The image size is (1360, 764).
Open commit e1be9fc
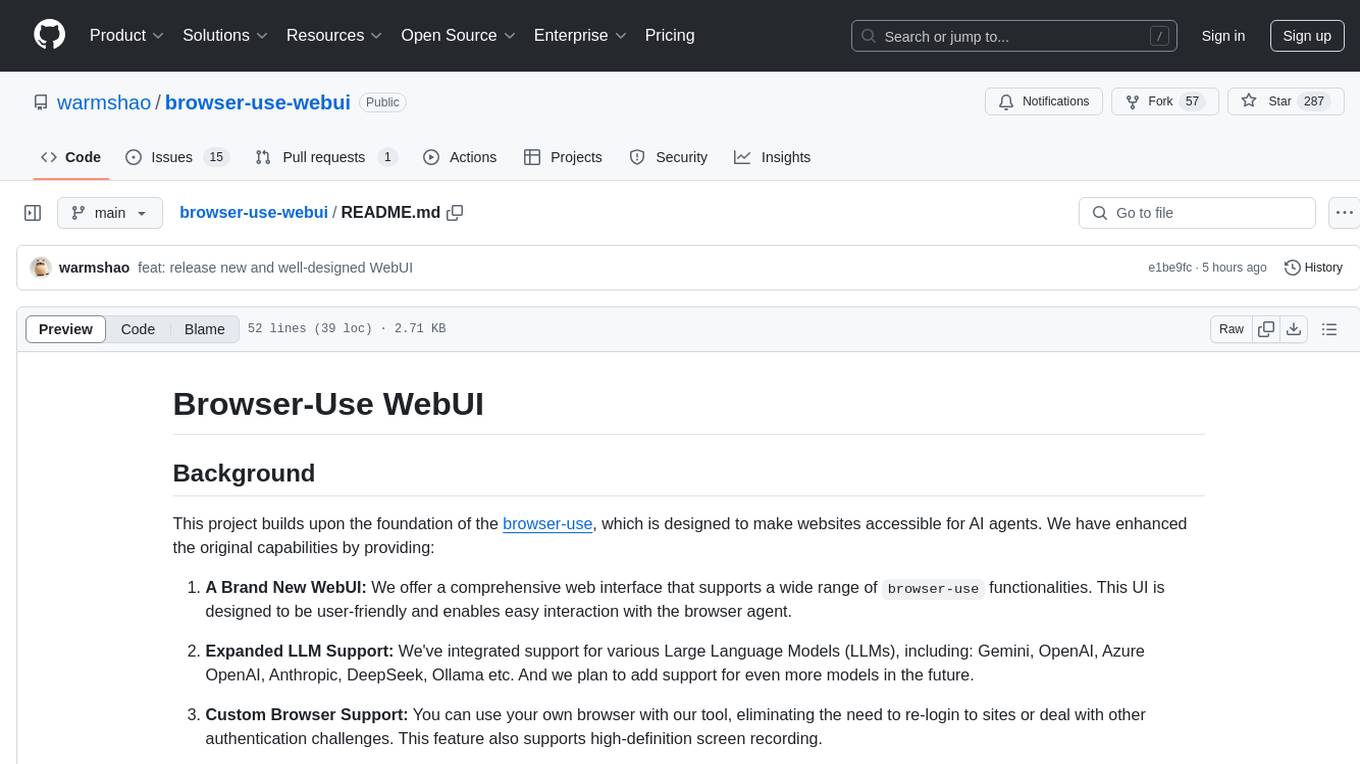click(1170, 268)
